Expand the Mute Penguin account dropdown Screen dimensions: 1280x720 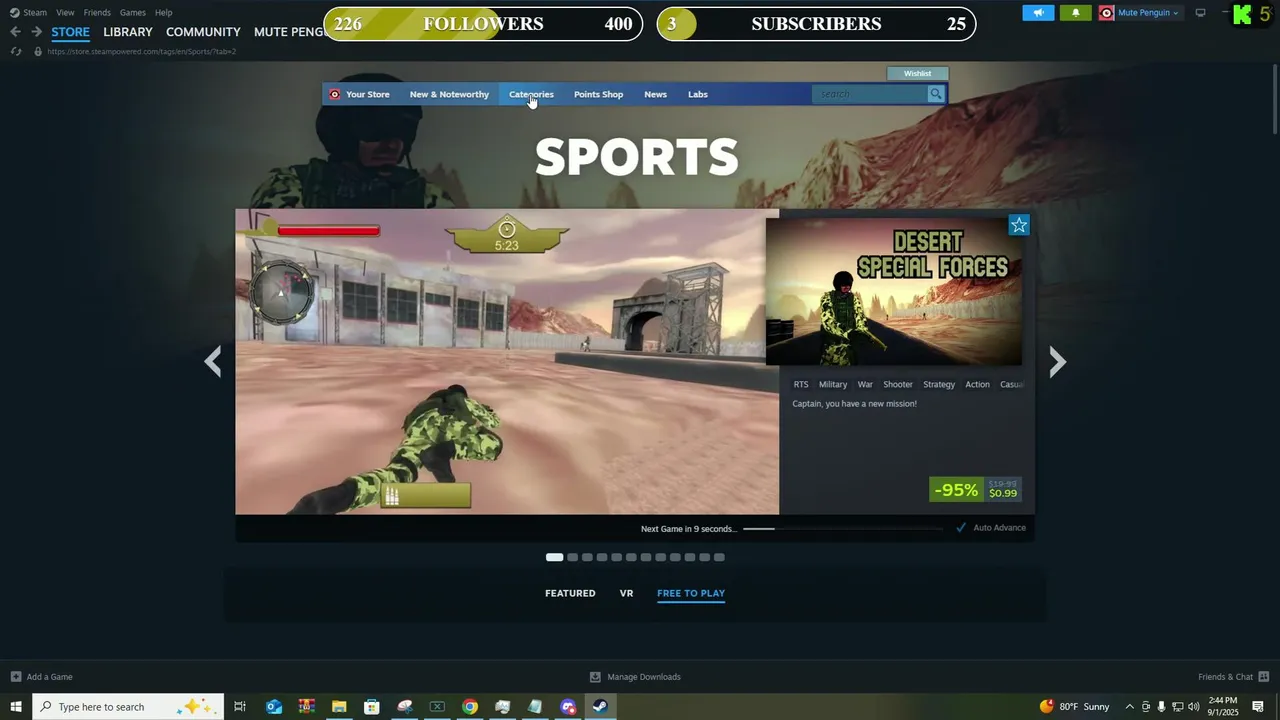[x=1175, y=13]
